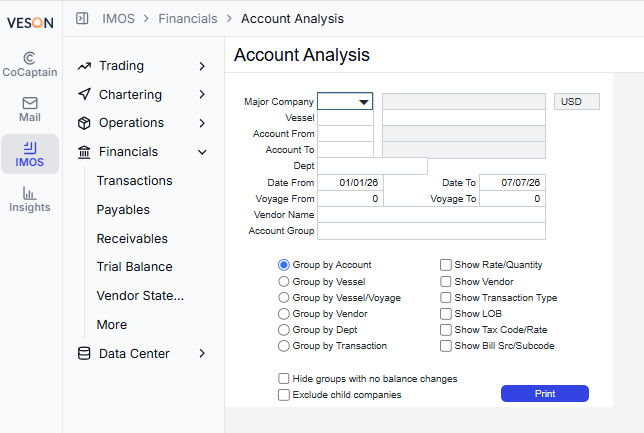The image size is (644, 433).
Task: Click the Print button
Action: (545, 394)
